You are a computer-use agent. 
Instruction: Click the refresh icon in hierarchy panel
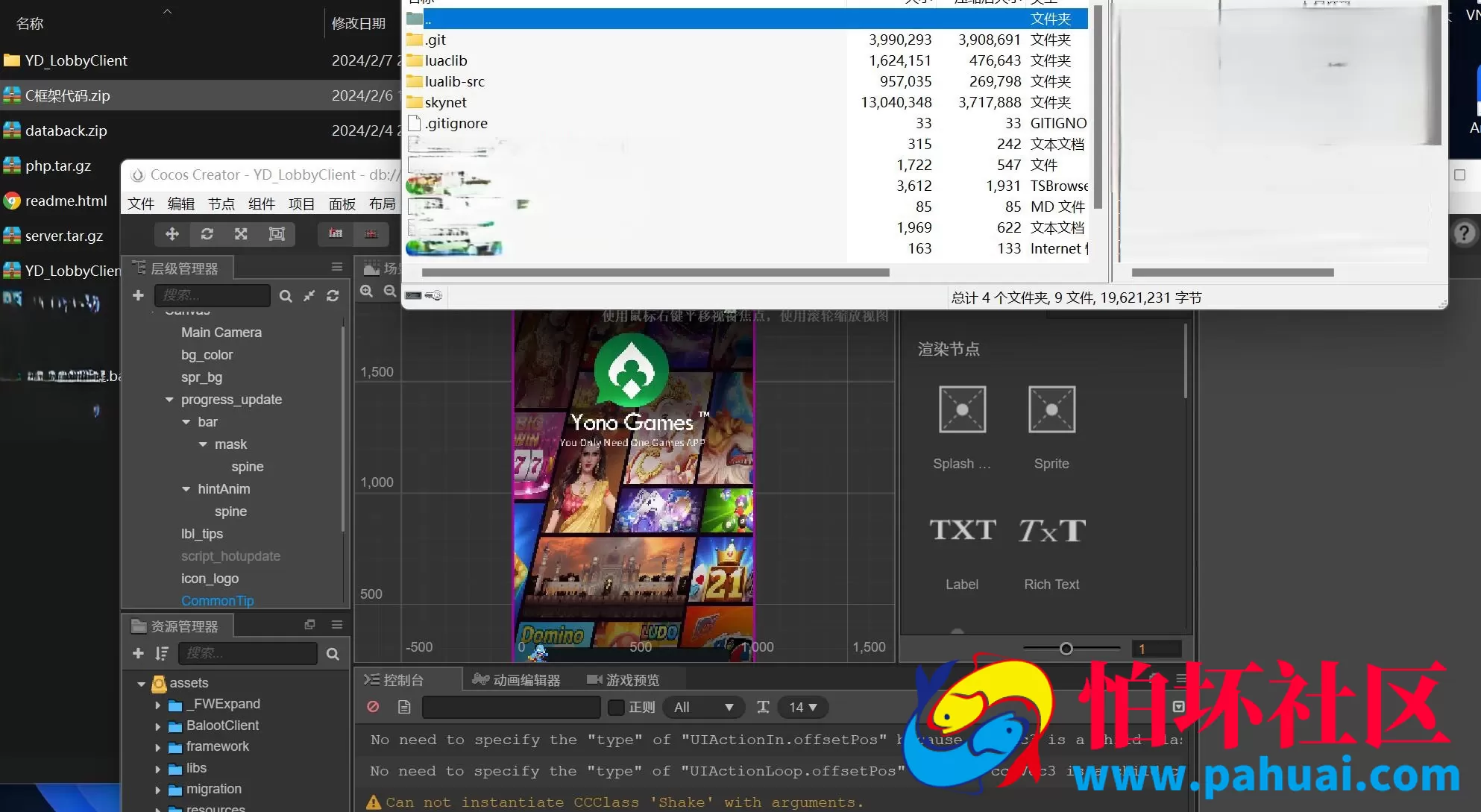[x=333, y=296]
